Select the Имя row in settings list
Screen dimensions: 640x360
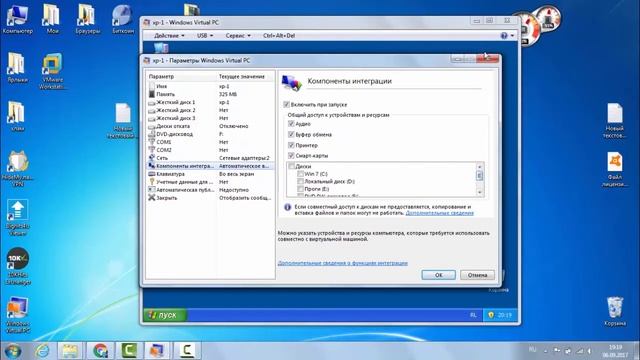[x=210, y=86]
